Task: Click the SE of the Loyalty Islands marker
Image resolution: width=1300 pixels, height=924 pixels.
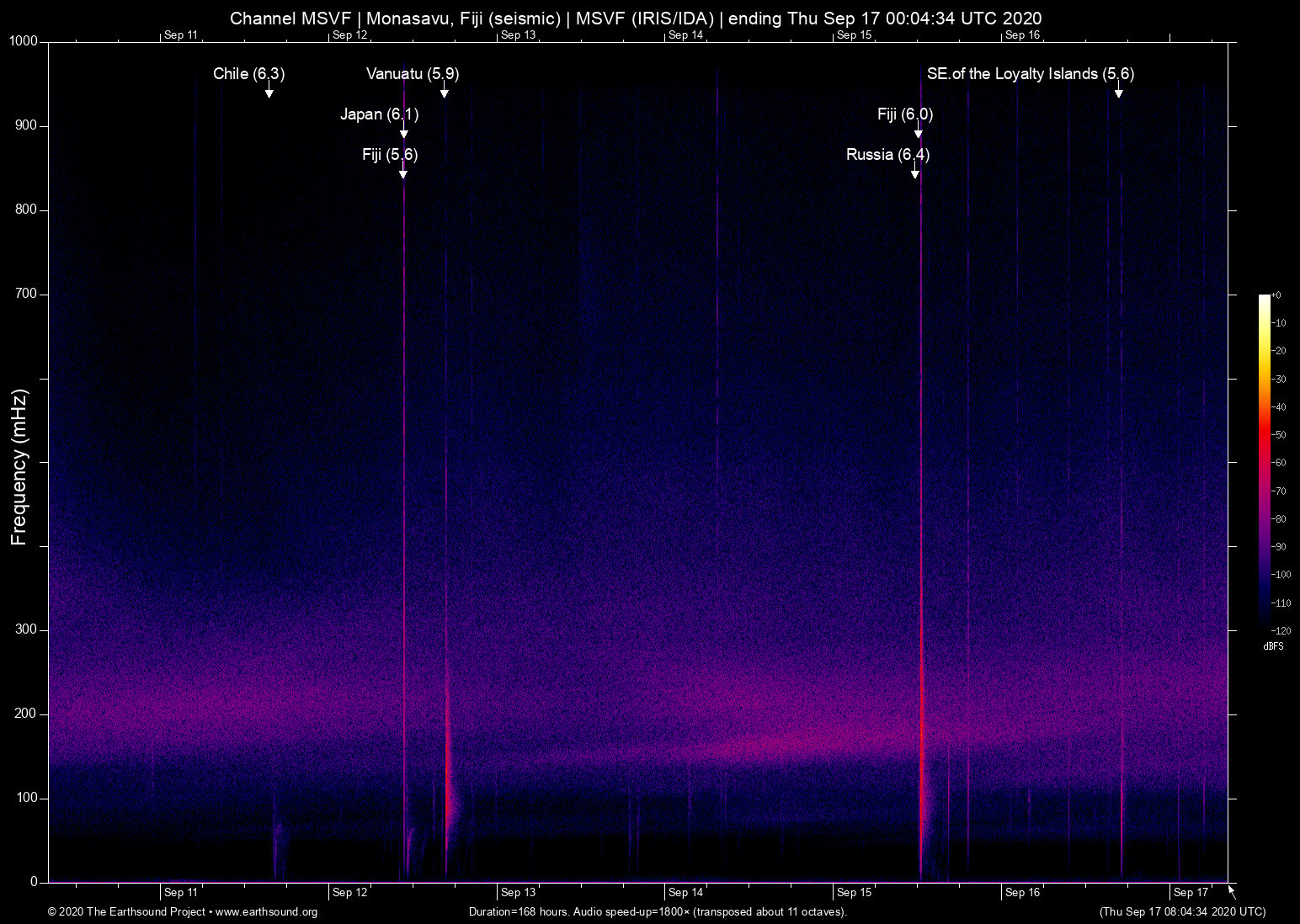Action: click(x=1120, y=95)
